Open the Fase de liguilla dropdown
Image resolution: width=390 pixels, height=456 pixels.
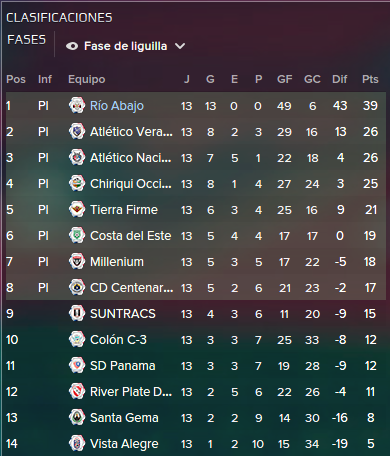click(125, 46)
